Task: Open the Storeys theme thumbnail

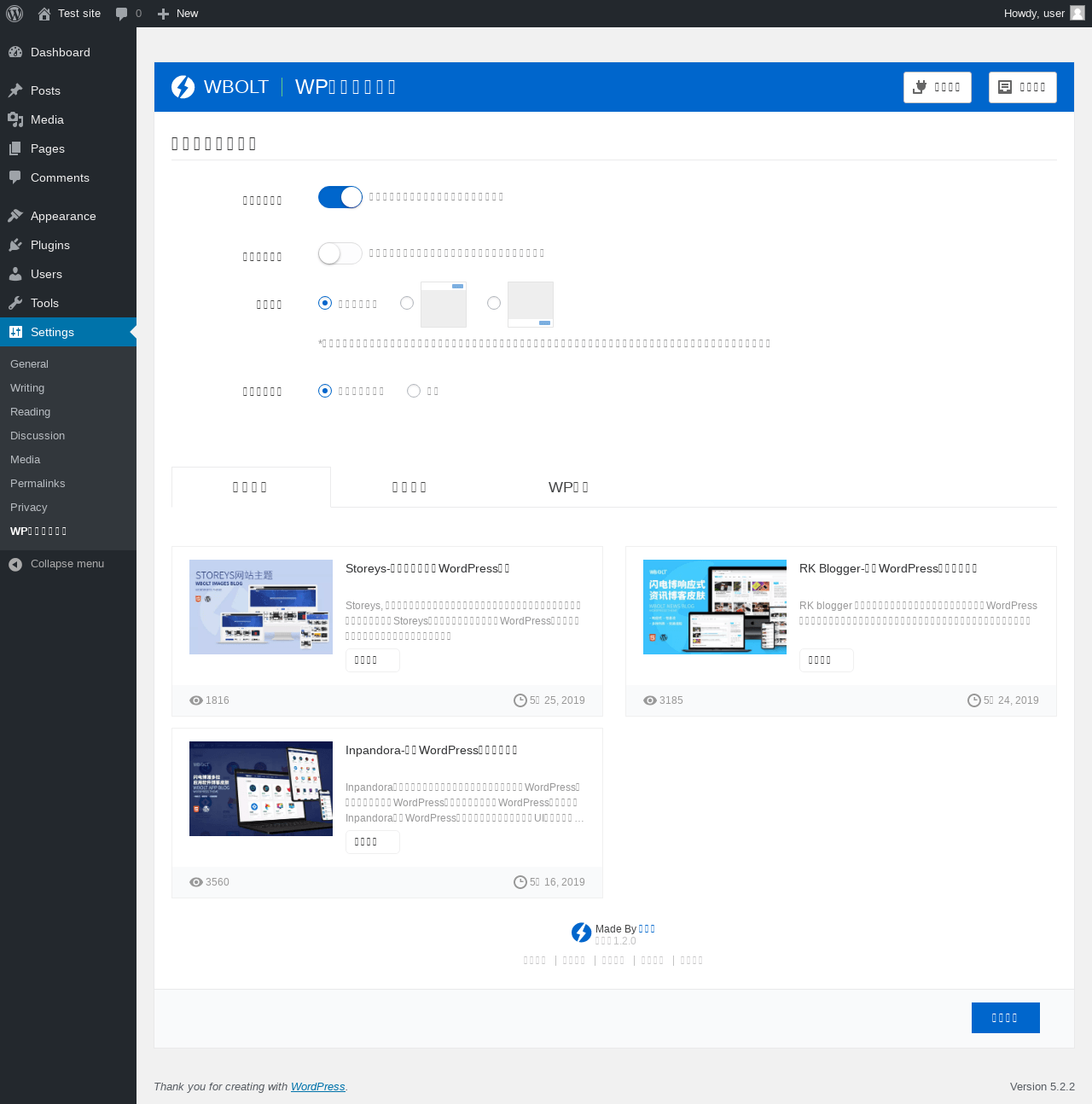Action: pyautogui.click(x=261, y=607)
